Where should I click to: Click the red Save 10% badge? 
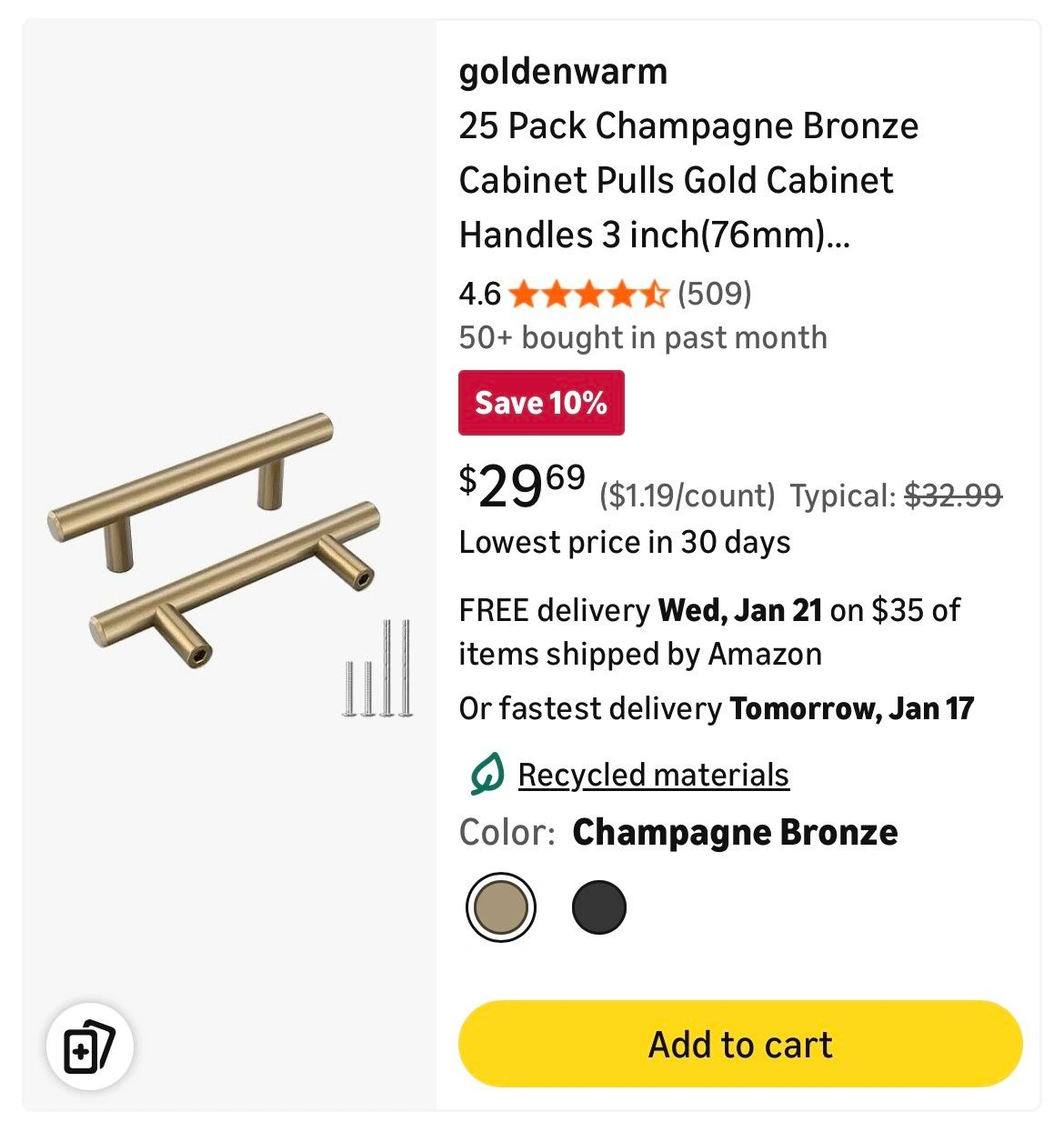(x=541, y=403)
